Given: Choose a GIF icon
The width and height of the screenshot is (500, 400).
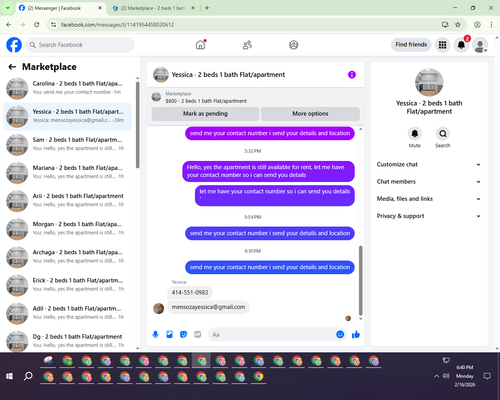Looking at the screenshot, I should [198, 334].
